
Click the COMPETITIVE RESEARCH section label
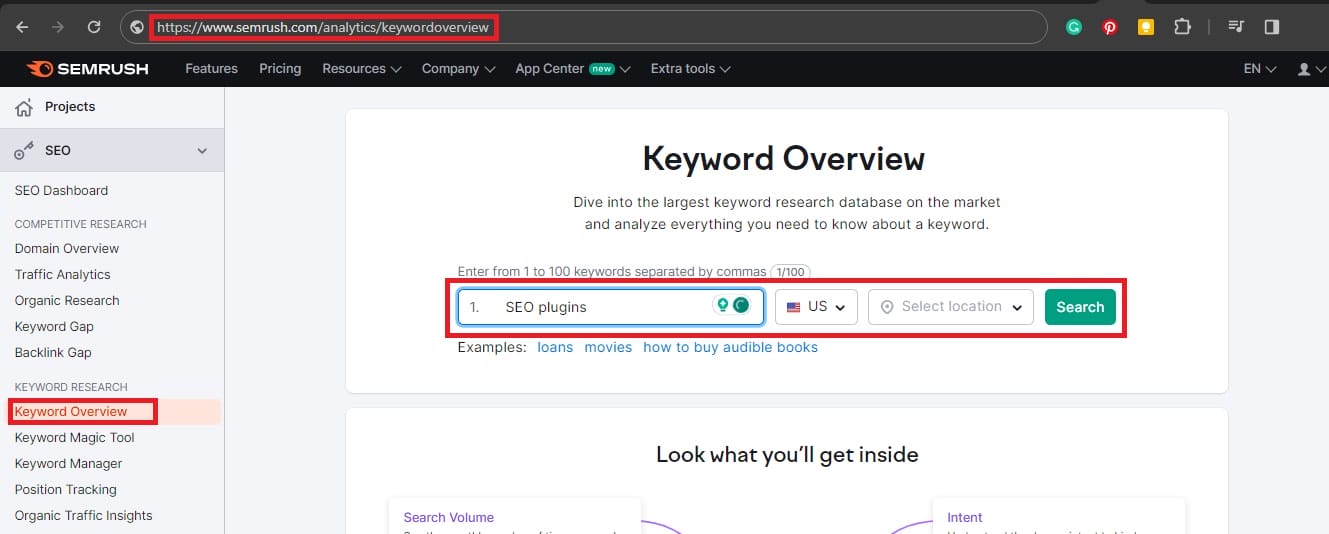click(81, 224)
